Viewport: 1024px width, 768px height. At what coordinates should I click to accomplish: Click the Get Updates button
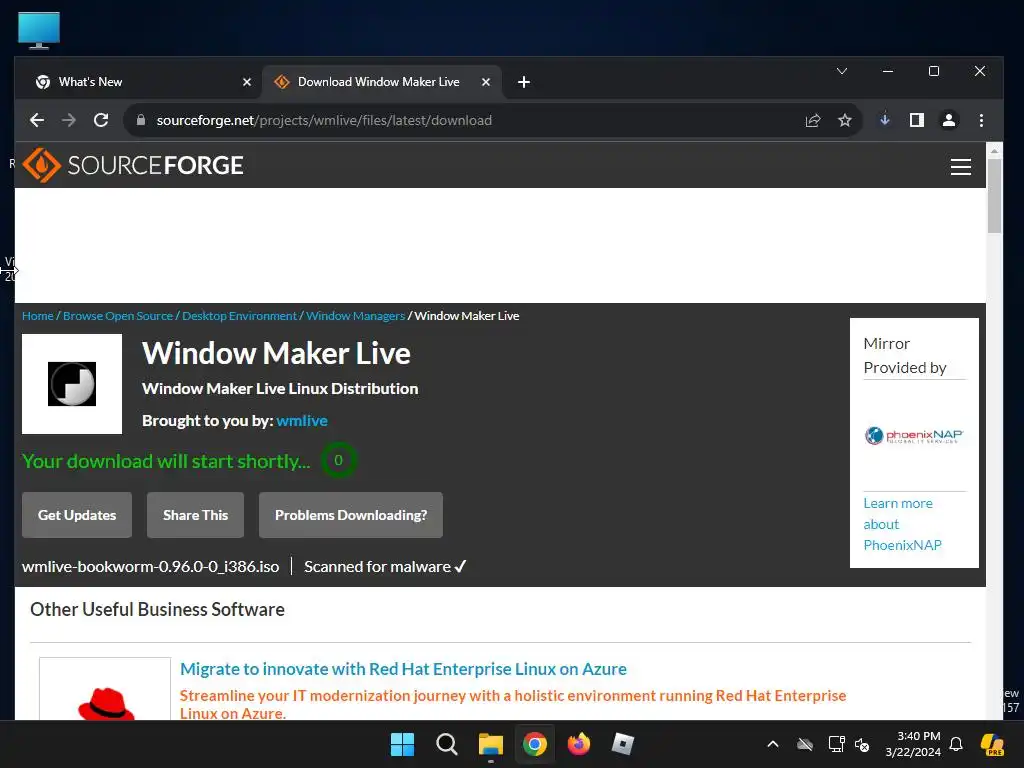coord(77,515)
